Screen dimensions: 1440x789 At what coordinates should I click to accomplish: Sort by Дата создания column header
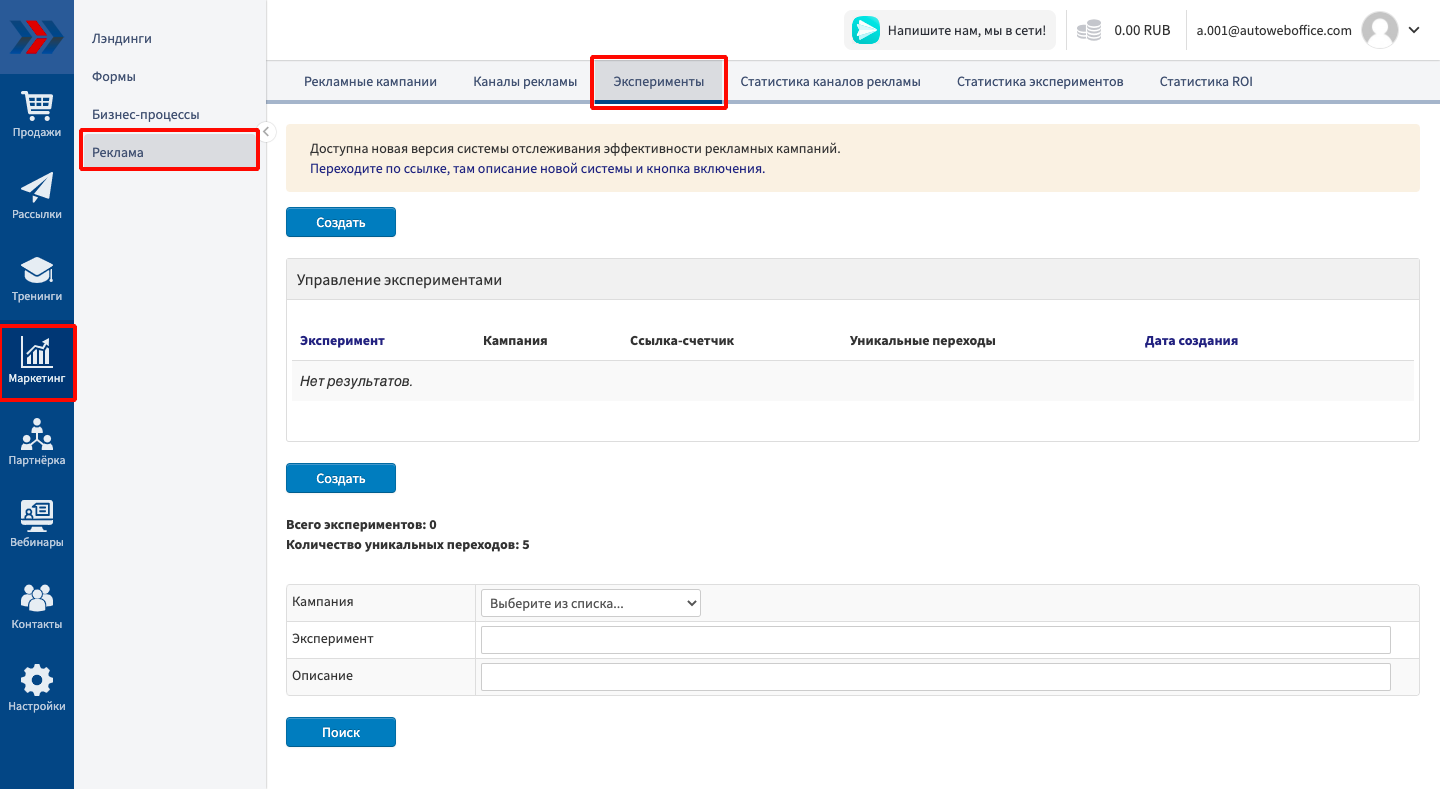tap(1191, 341)
